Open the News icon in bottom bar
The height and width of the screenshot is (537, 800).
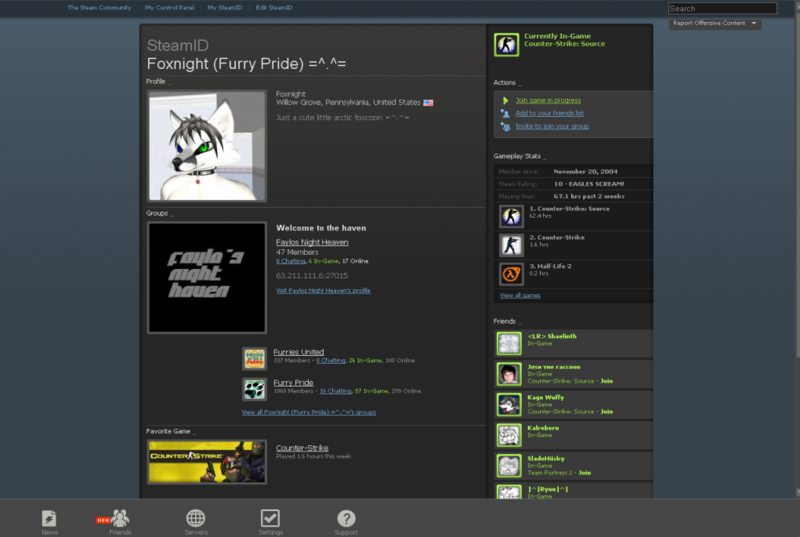(49, 519)
